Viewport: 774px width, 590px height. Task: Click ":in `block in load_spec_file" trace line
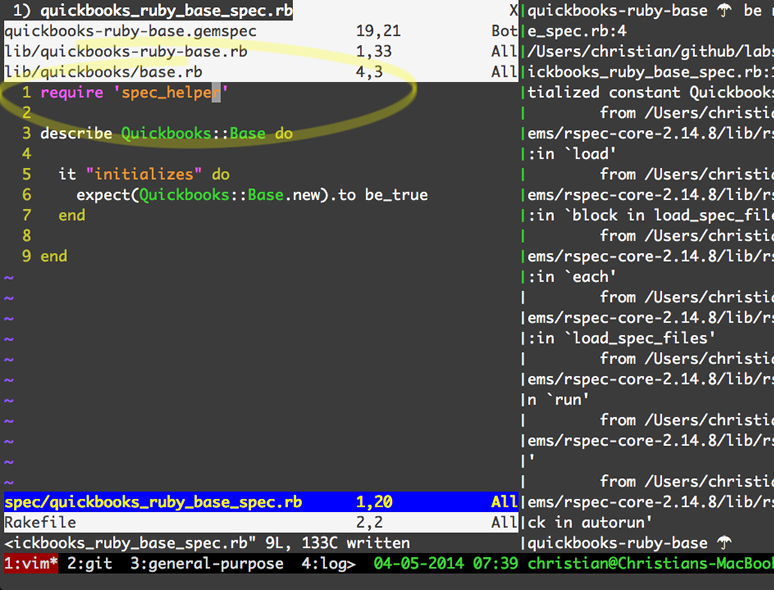(650, 215)
